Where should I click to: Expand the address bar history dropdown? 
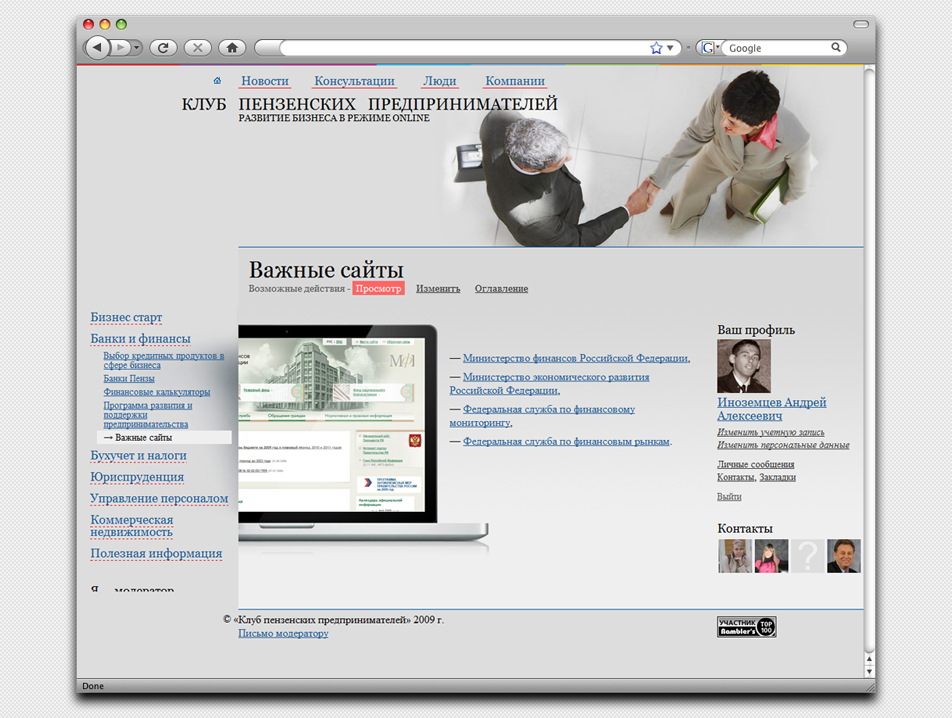pyautogui.click(x=672, y=48)
